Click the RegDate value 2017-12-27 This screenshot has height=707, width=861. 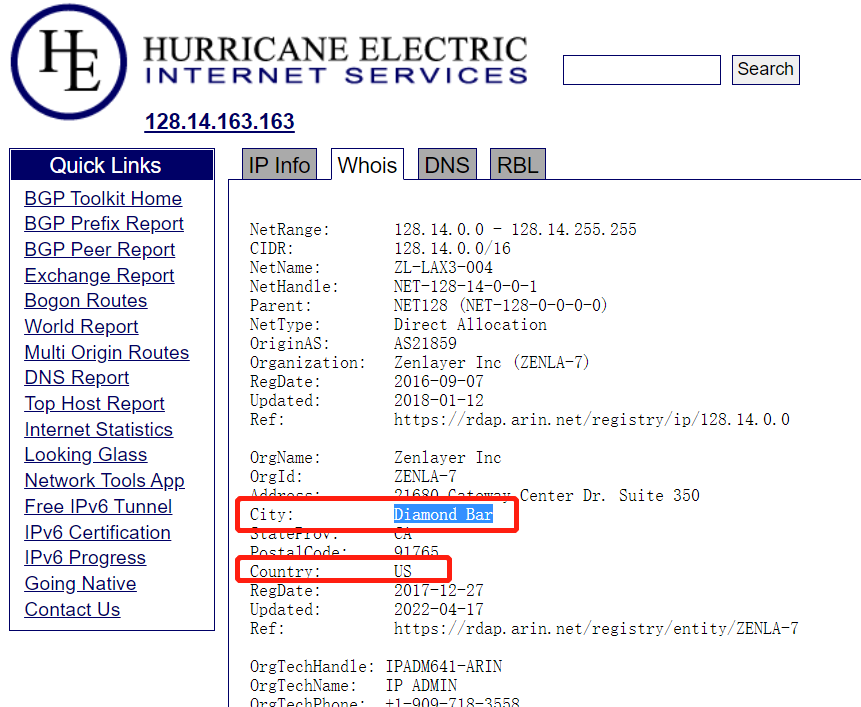(439, 591)
